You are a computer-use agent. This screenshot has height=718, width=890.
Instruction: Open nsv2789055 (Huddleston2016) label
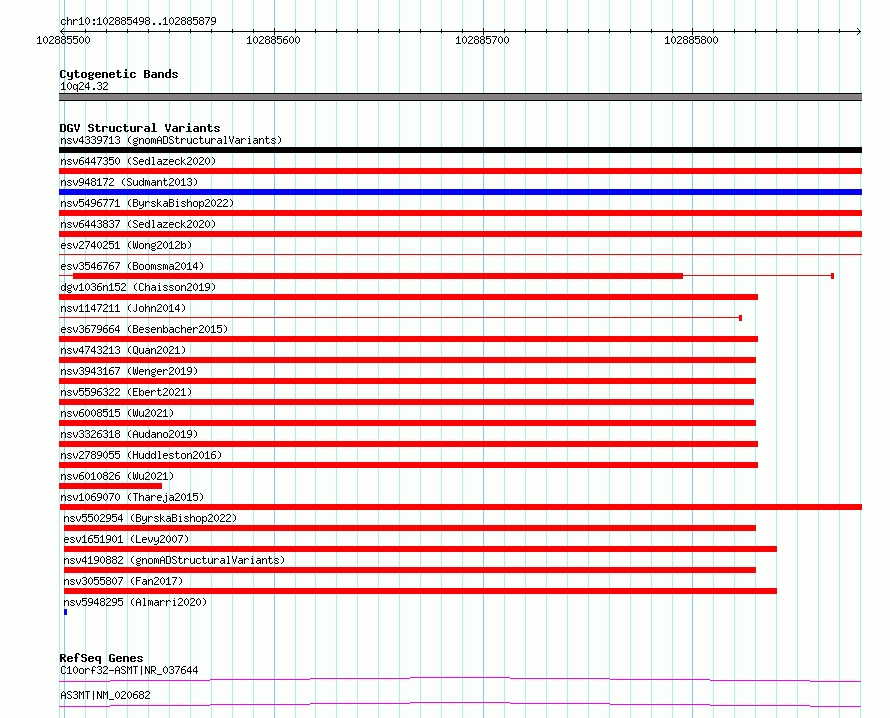click(x=141, y=455)
